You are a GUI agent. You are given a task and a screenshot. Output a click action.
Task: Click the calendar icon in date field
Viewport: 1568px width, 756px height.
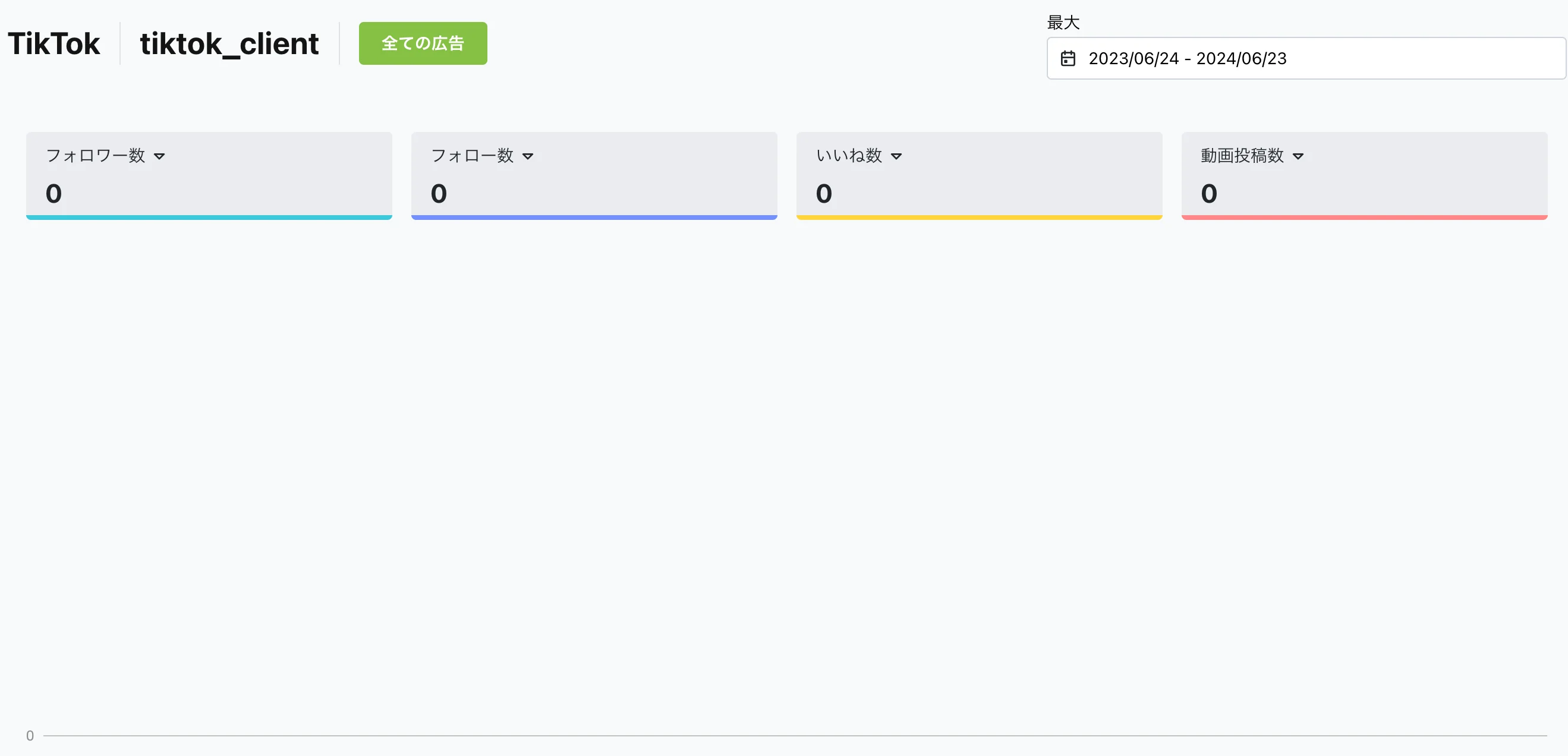(x=1068, y=58)
